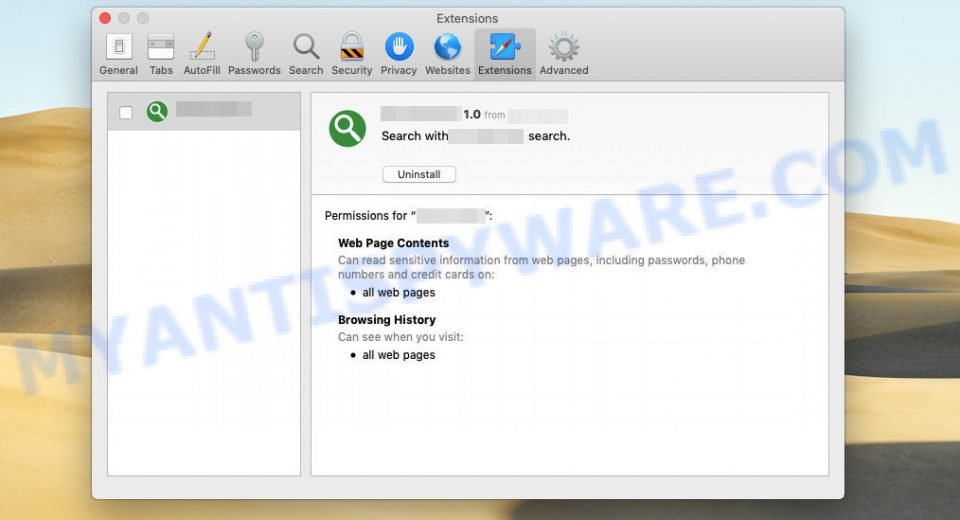Click the version number 1.0

472,115
